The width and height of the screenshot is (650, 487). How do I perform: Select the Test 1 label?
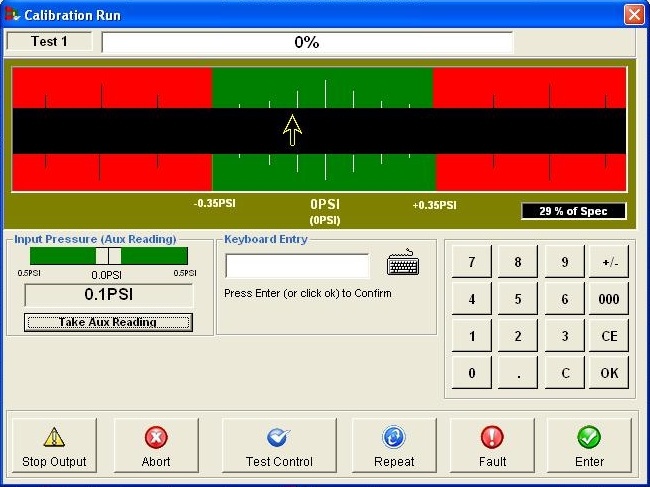point(49,41)
